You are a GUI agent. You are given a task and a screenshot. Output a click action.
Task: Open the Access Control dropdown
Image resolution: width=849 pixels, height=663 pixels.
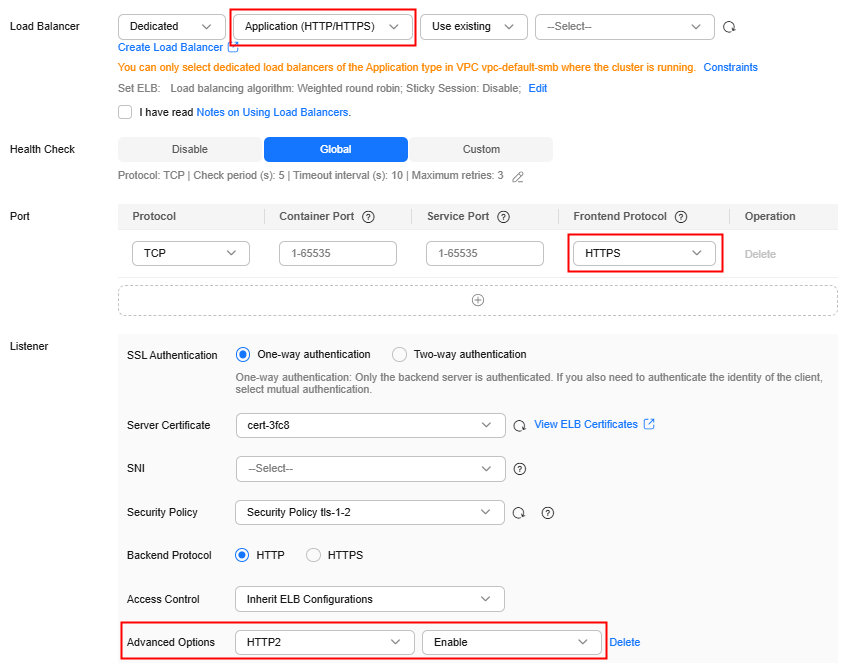tap(370, 599)
